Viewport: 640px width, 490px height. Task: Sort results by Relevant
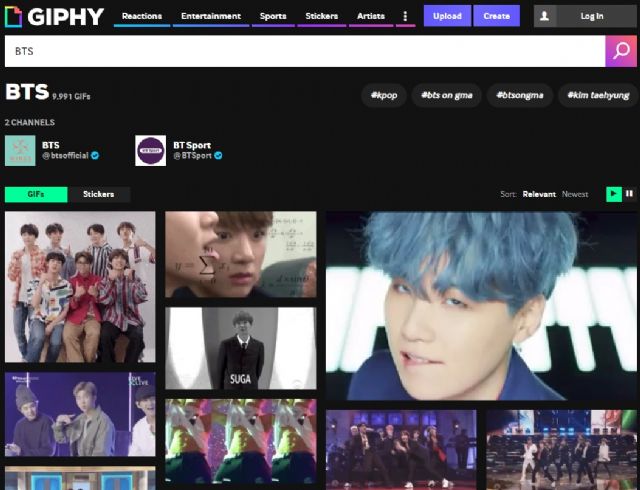click(539, 194)
